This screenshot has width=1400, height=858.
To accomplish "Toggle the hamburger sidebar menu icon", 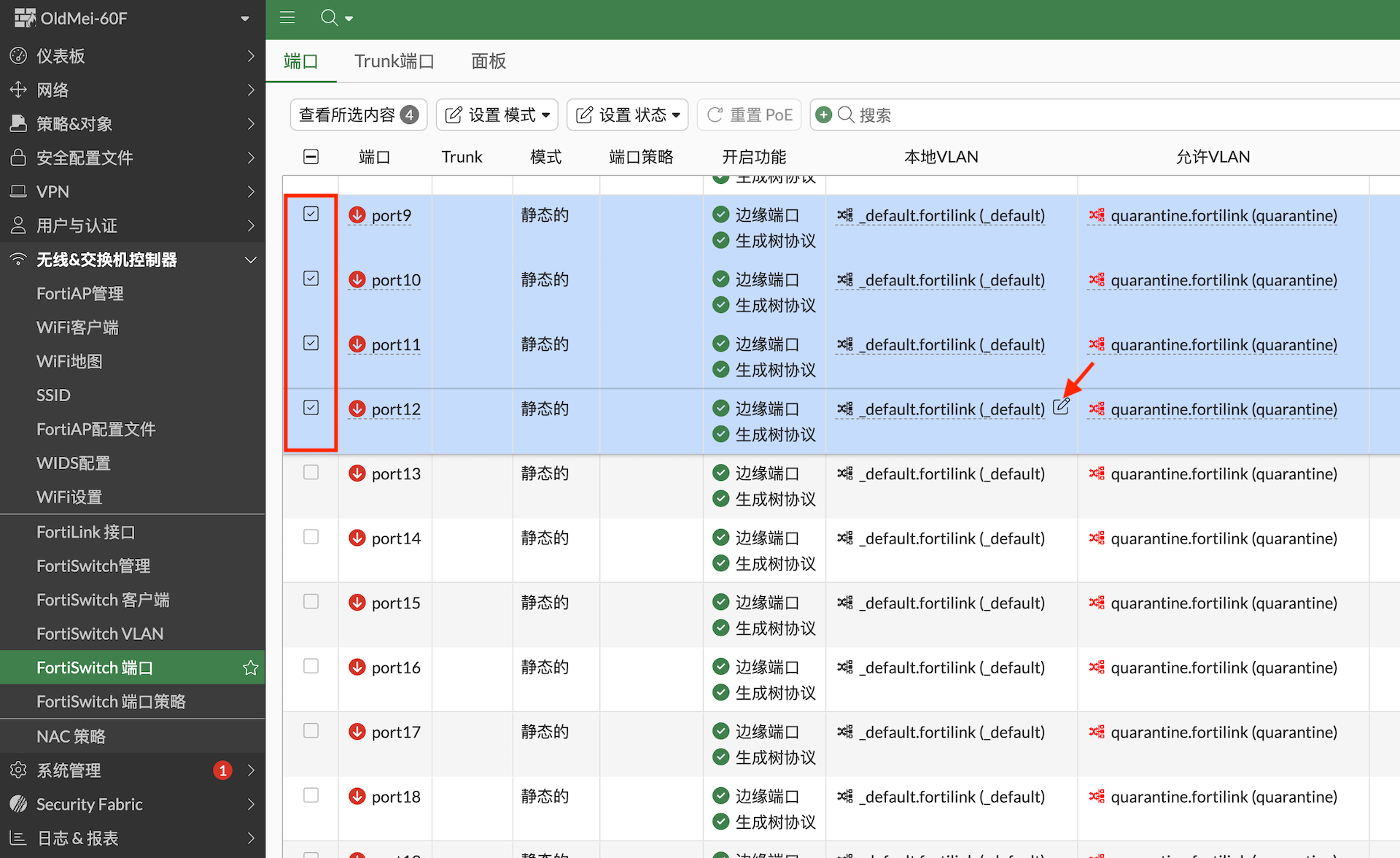I will click(287, 18).
